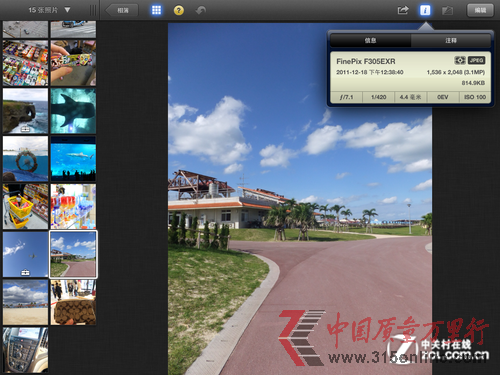
Task: Click the thumbnail panel resize grip handle
Action: [93, 10]
